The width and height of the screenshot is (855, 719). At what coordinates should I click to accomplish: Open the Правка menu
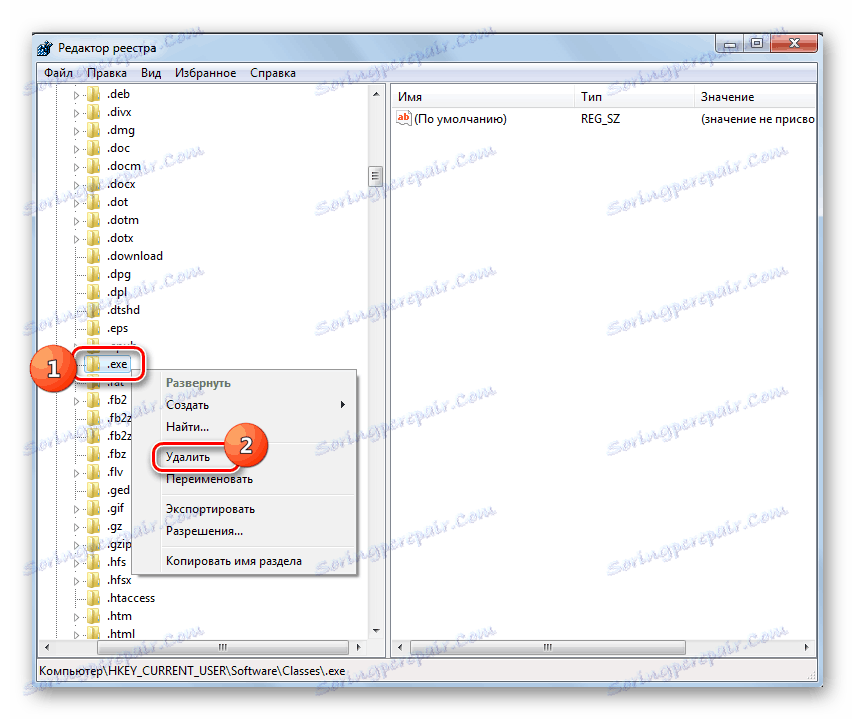click(107, 73)
